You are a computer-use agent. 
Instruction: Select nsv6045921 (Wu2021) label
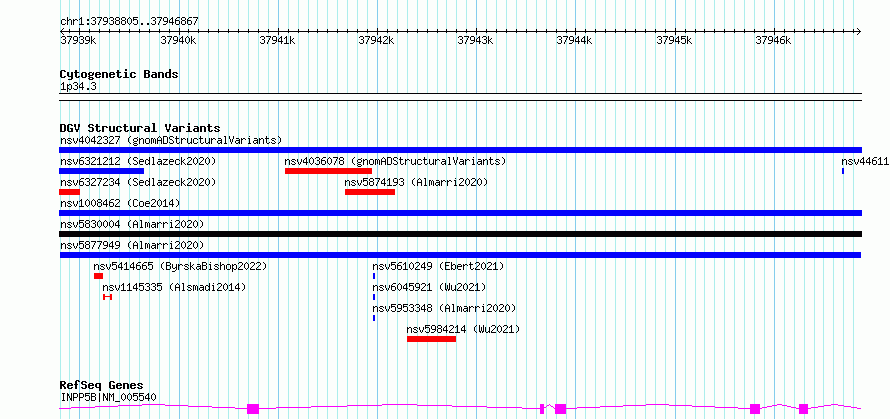[429, 287]
